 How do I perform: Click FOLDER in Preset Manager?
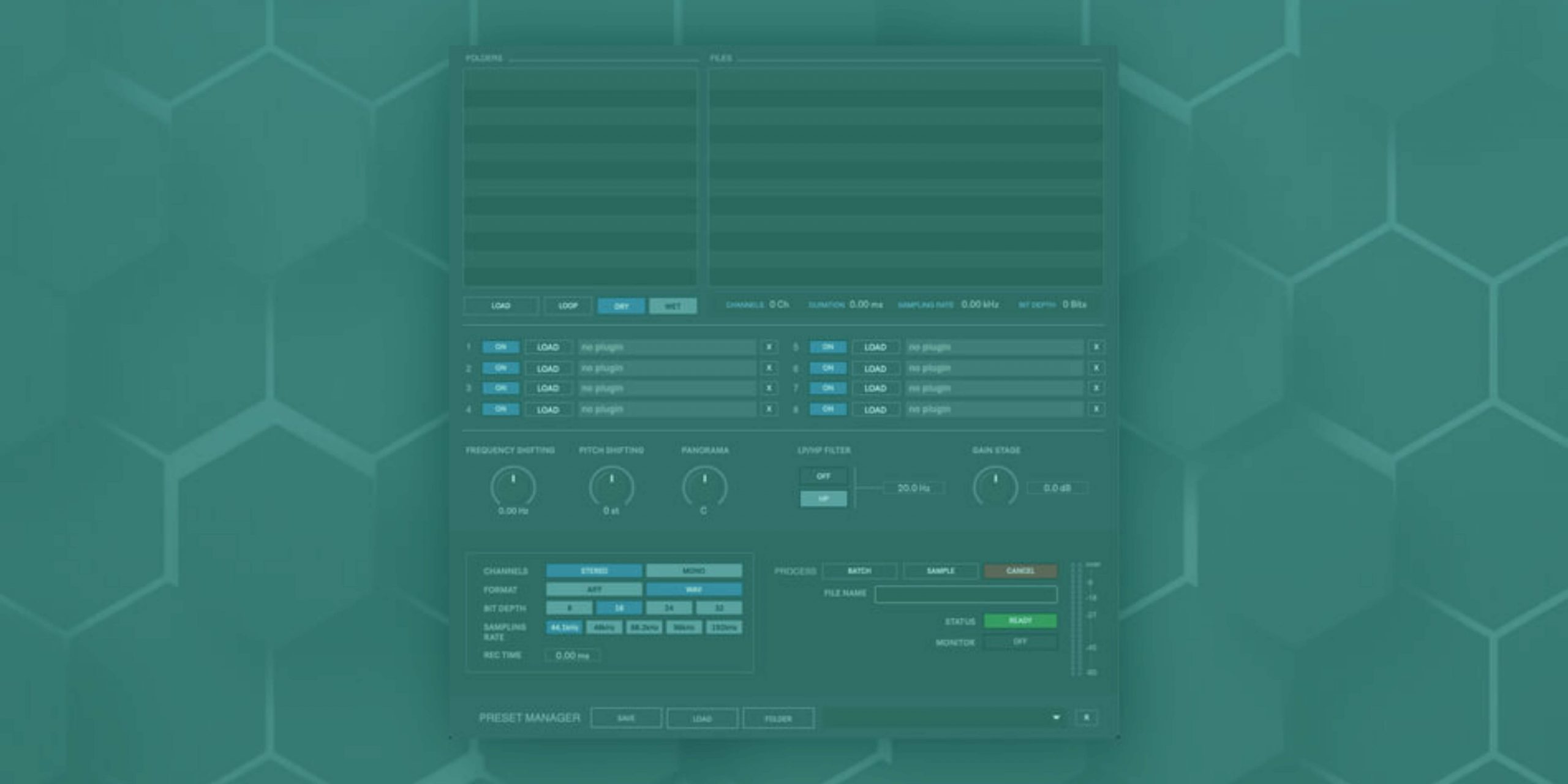click(778, 718)
